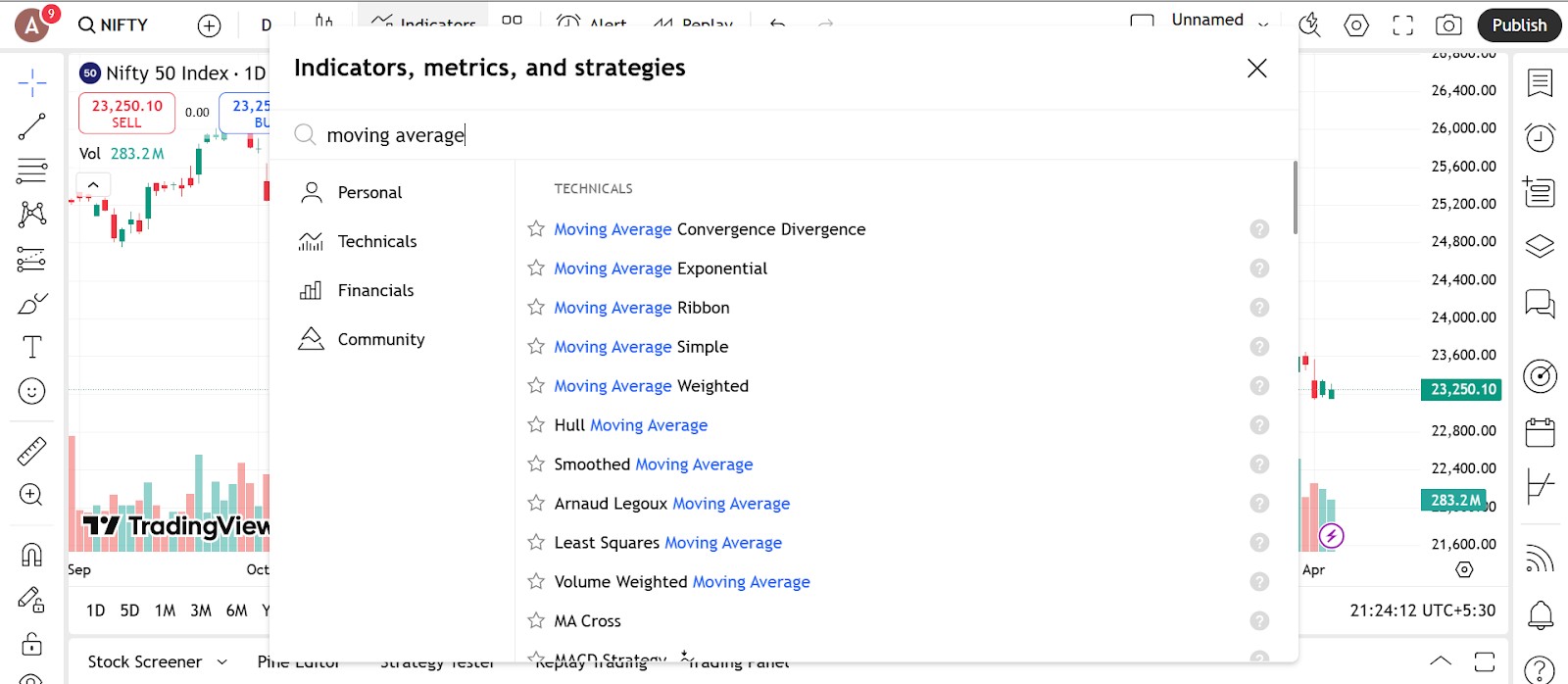Viewport: 1568px width, 684px height.
Task: Enter fullscreen mode
Action: (x=1403, y=25)
